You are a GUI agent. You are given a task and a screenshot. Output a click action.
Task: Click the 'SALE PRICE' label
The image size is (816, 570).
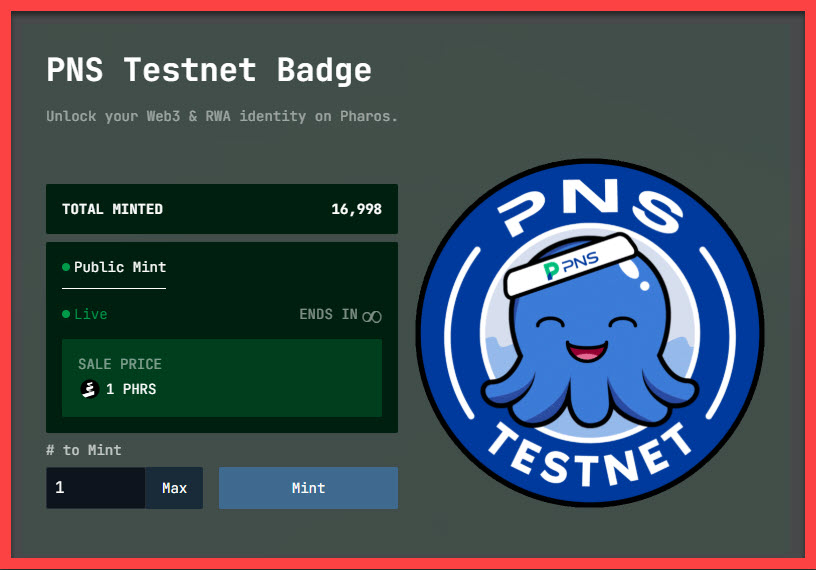[x=120, y=364]
